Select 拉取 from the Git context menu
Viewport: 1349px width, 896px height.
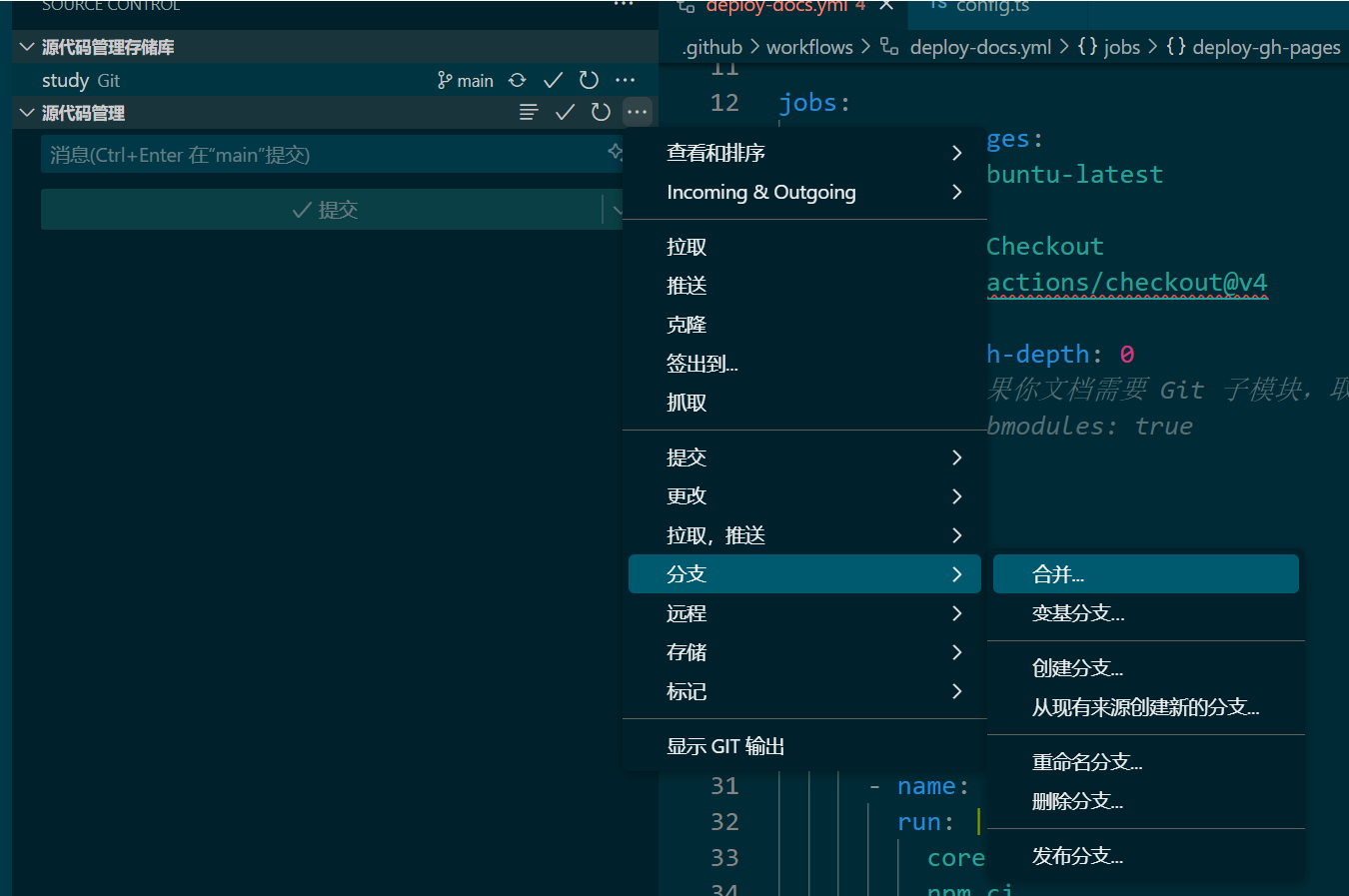(686, 247)
